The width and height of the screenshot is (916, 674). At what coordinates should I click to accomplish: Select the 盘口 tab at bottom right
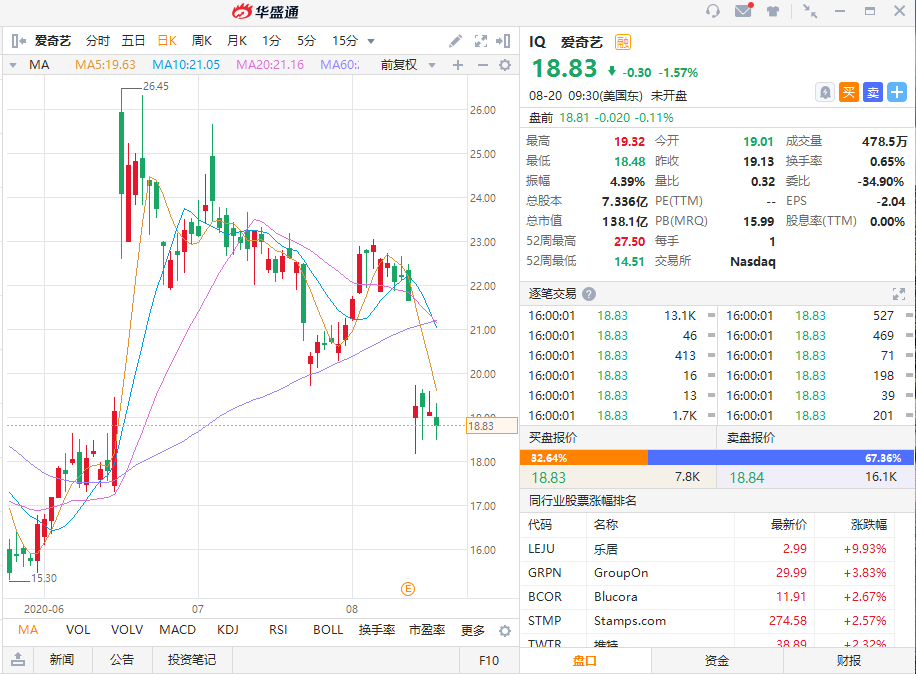point(585,661)
